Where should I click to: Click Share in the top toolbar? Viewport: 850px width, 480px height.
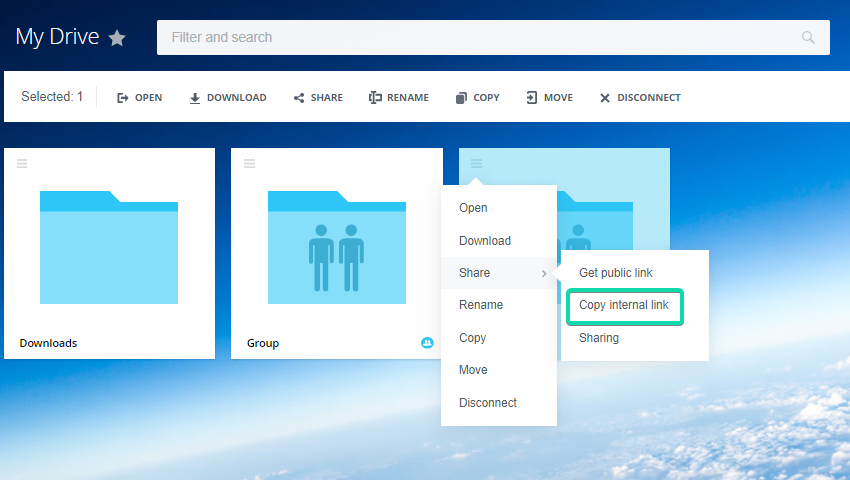pos(318,98)
